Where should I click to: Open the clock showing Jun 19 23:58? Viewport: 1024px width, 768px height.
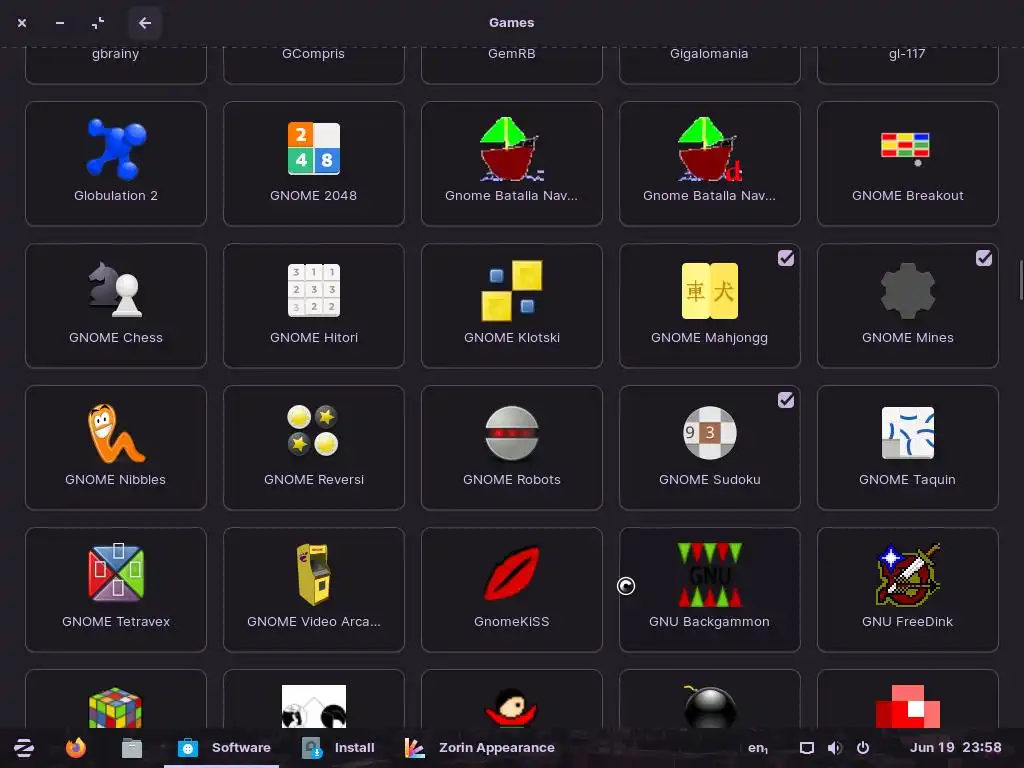[955, 748]
